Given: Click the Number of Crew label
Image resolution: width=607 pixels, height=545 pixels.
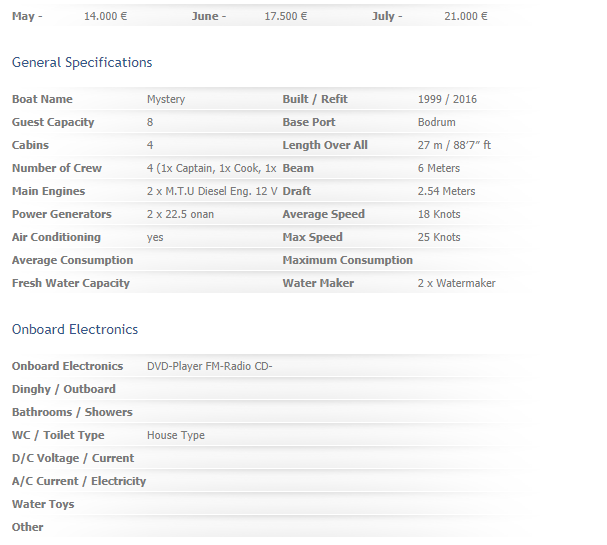Looking at the screenshot, I should [57, 168].
